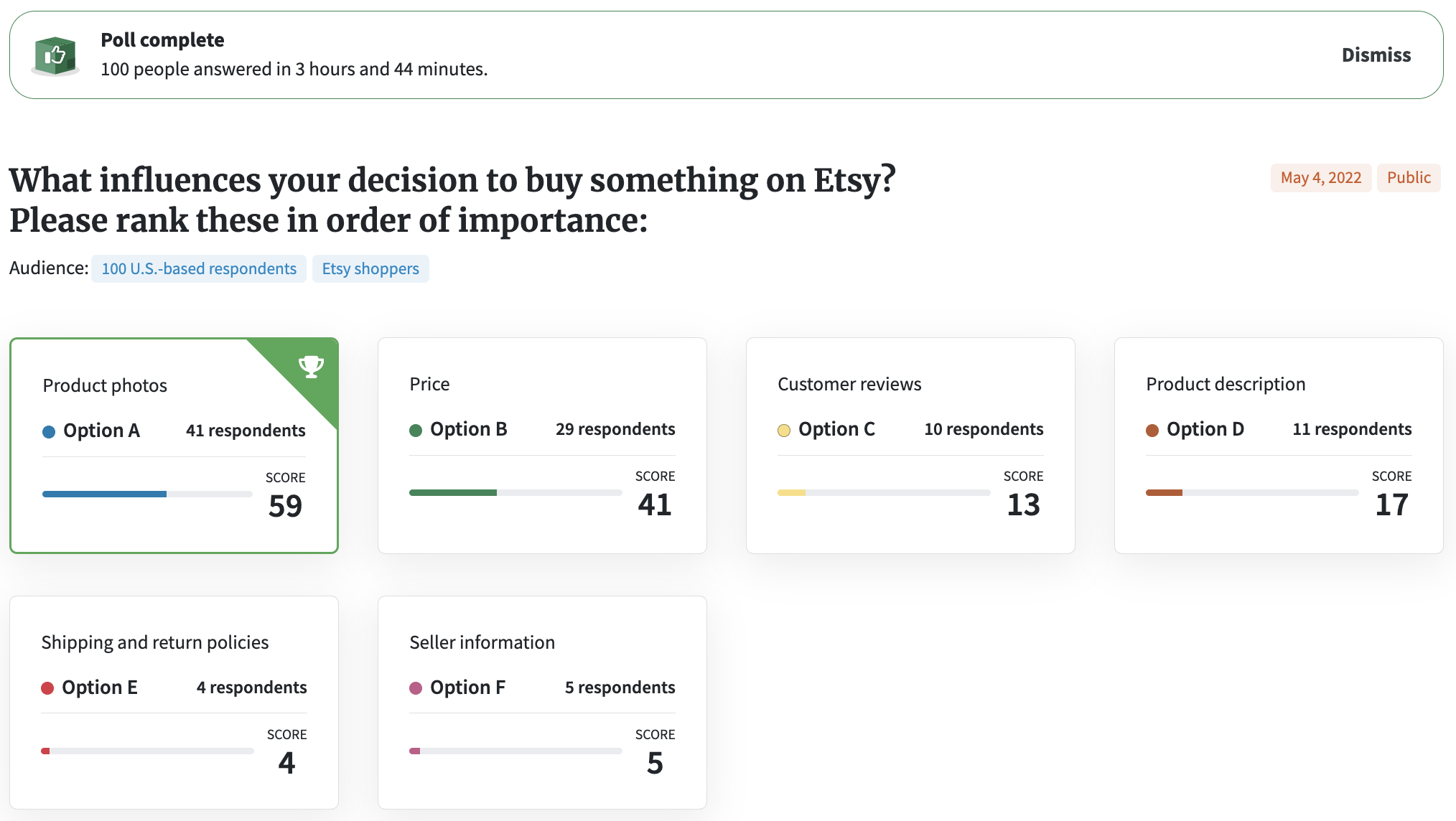The width and height of the screenshot is (1456, 821).
Task: Click the yellow Option C color dot
Action: [784, 430]
